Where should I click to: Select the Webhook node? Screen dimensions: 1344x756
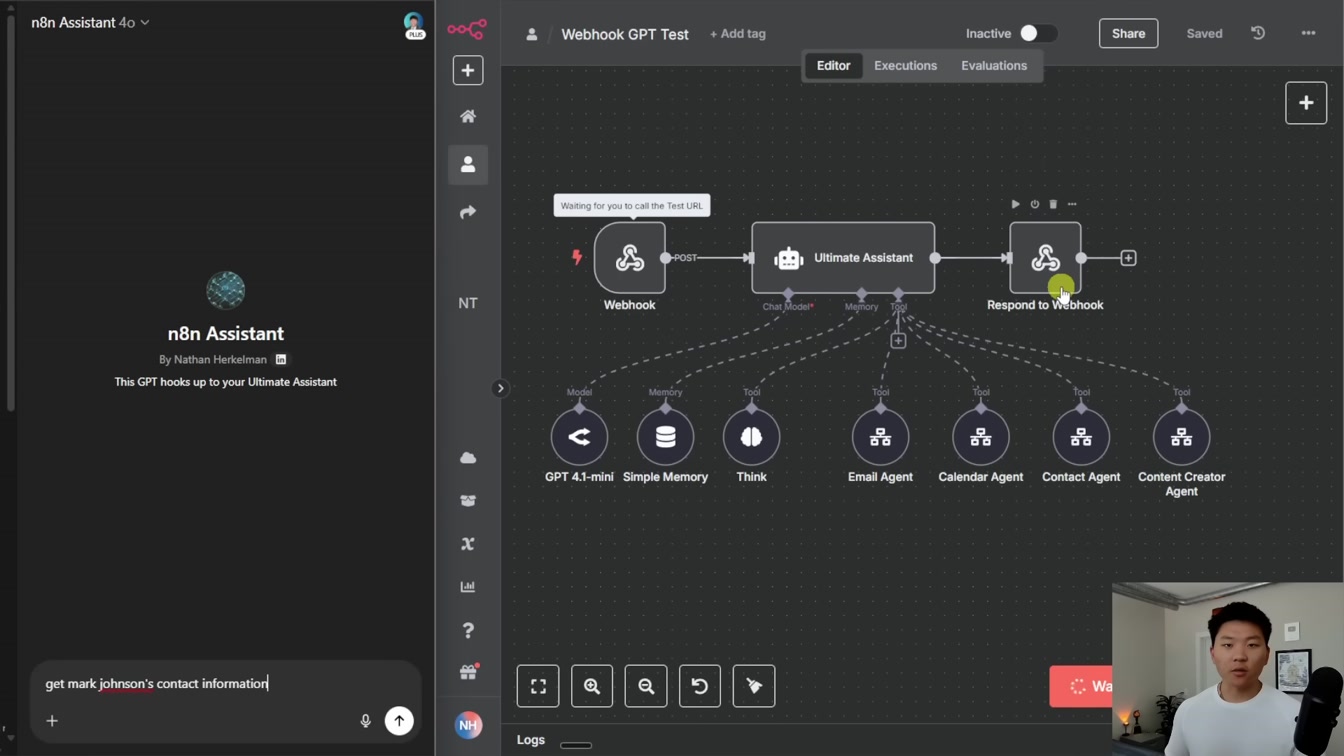click(x=629, y=258)
